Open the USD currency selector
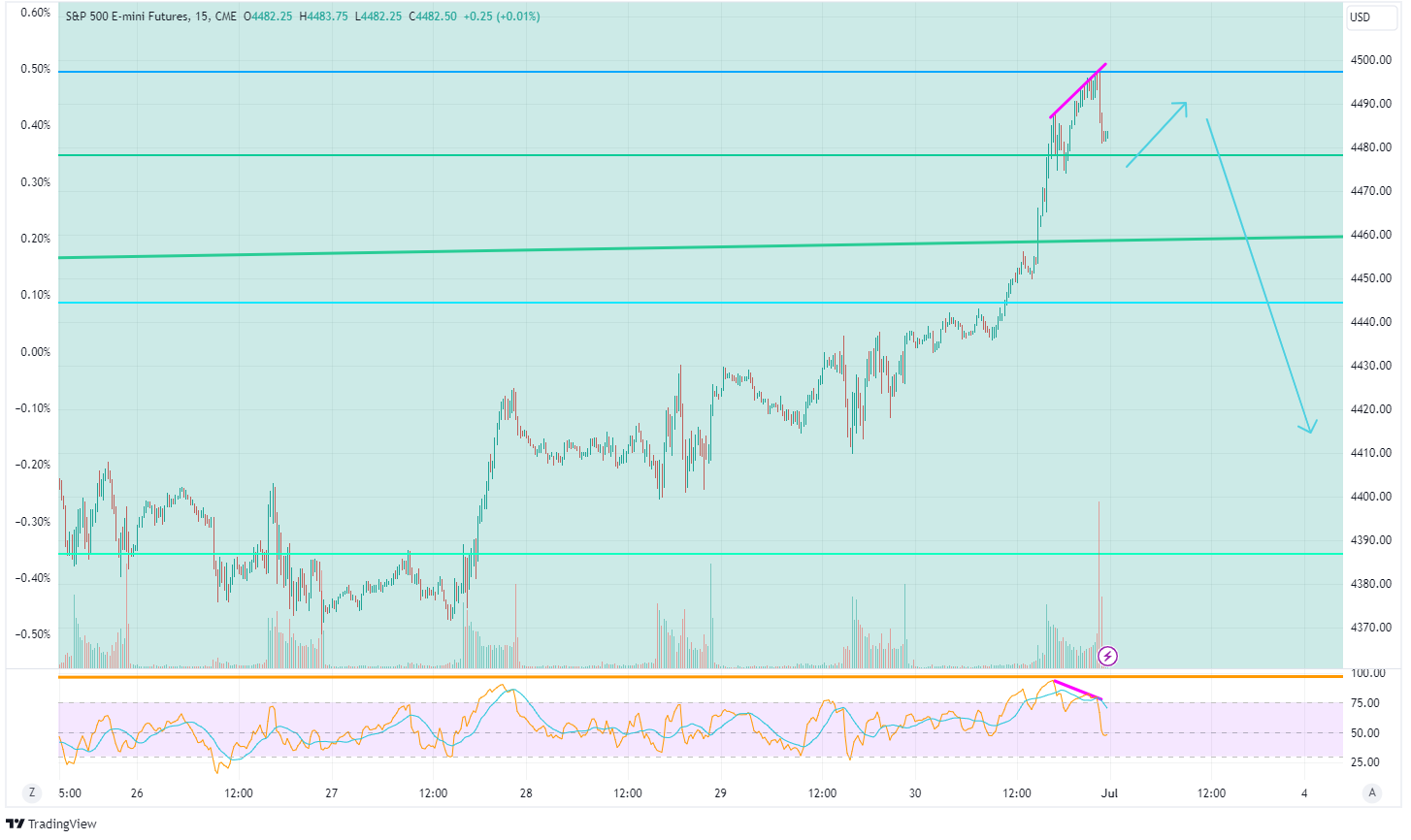 (x=1371, y=16)
